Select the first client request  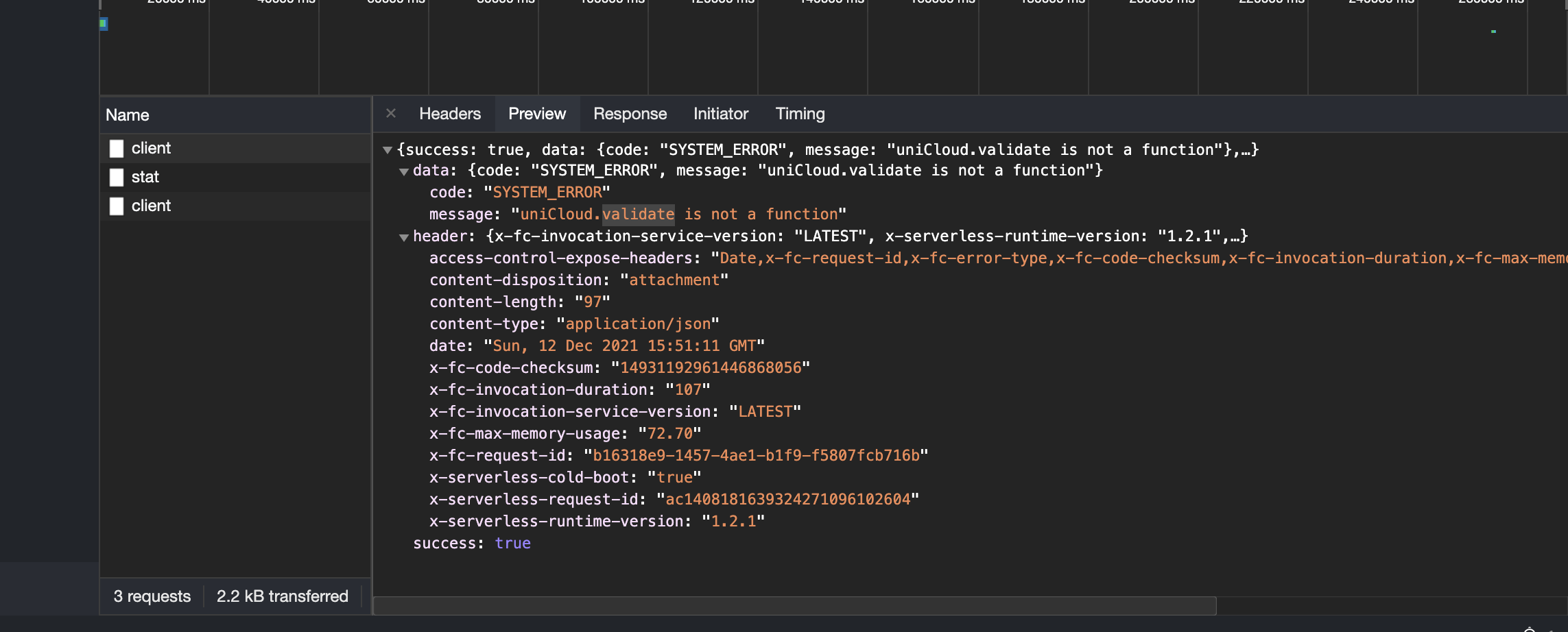pyautogui.click(x=151, y=148)
